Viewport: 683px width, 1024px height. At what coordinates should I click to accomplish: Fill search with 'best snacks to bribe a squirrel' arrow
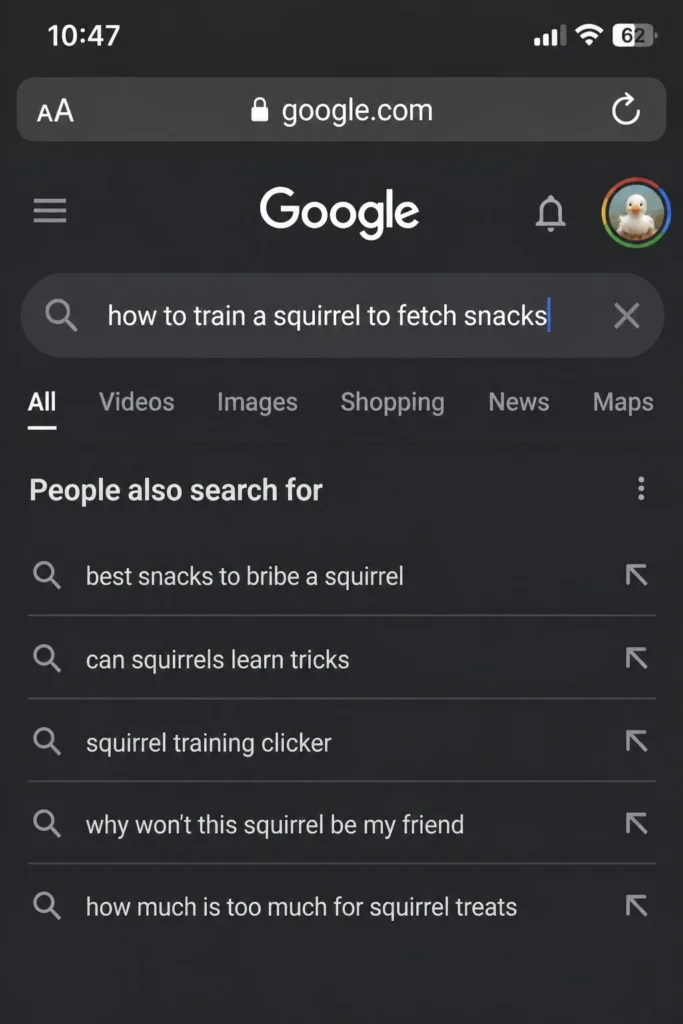click(636, 575)
